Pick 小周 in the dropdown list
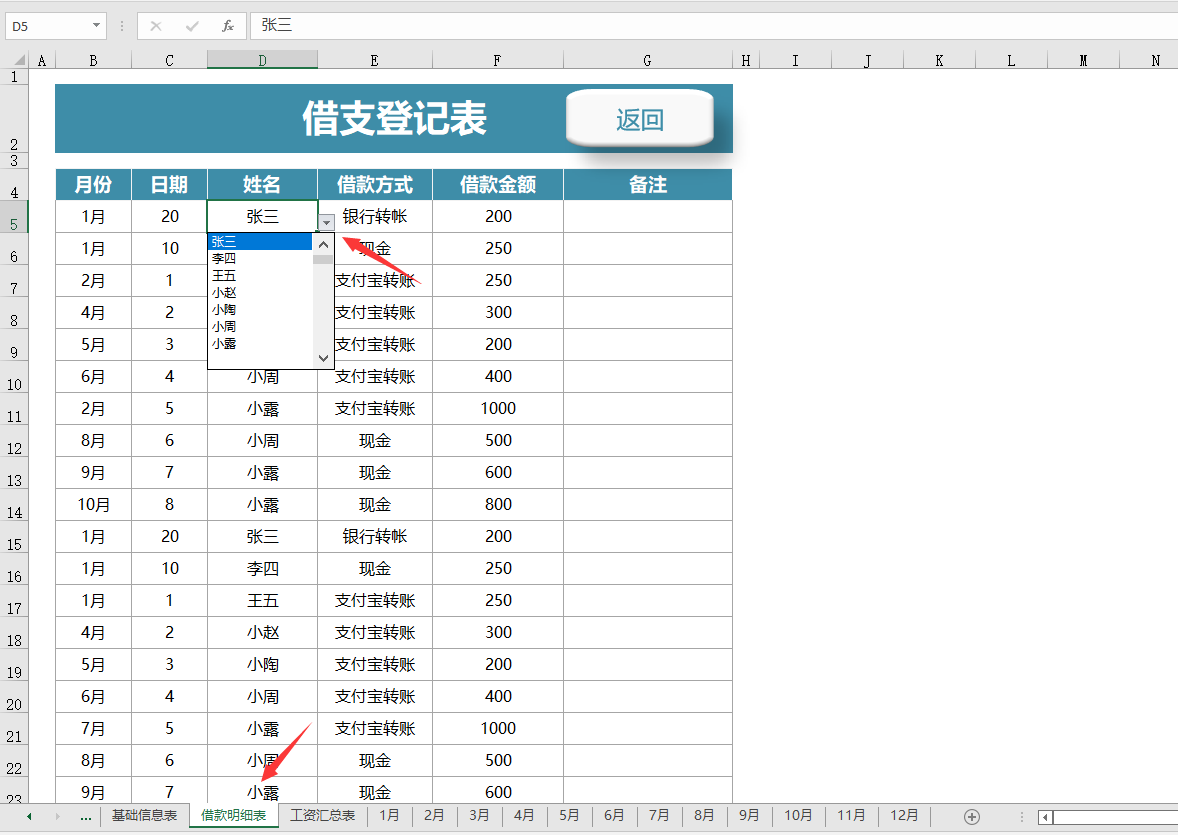The height and width of the screenshot is (835, 1178). pyautogui.click(x=260, y=327)
